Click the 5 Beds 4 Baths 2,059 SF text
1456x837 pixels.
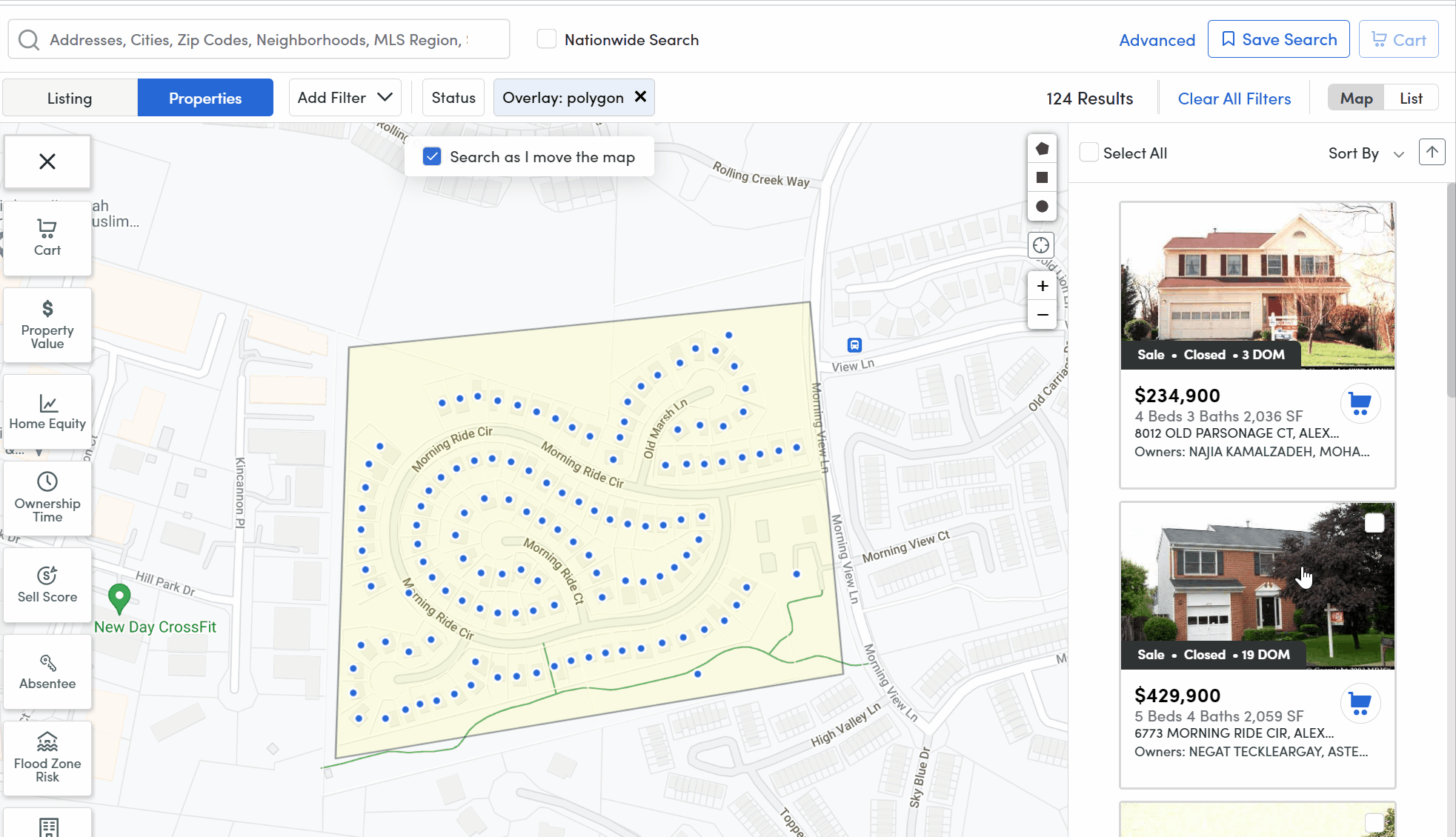click(x=1219, y=716)
